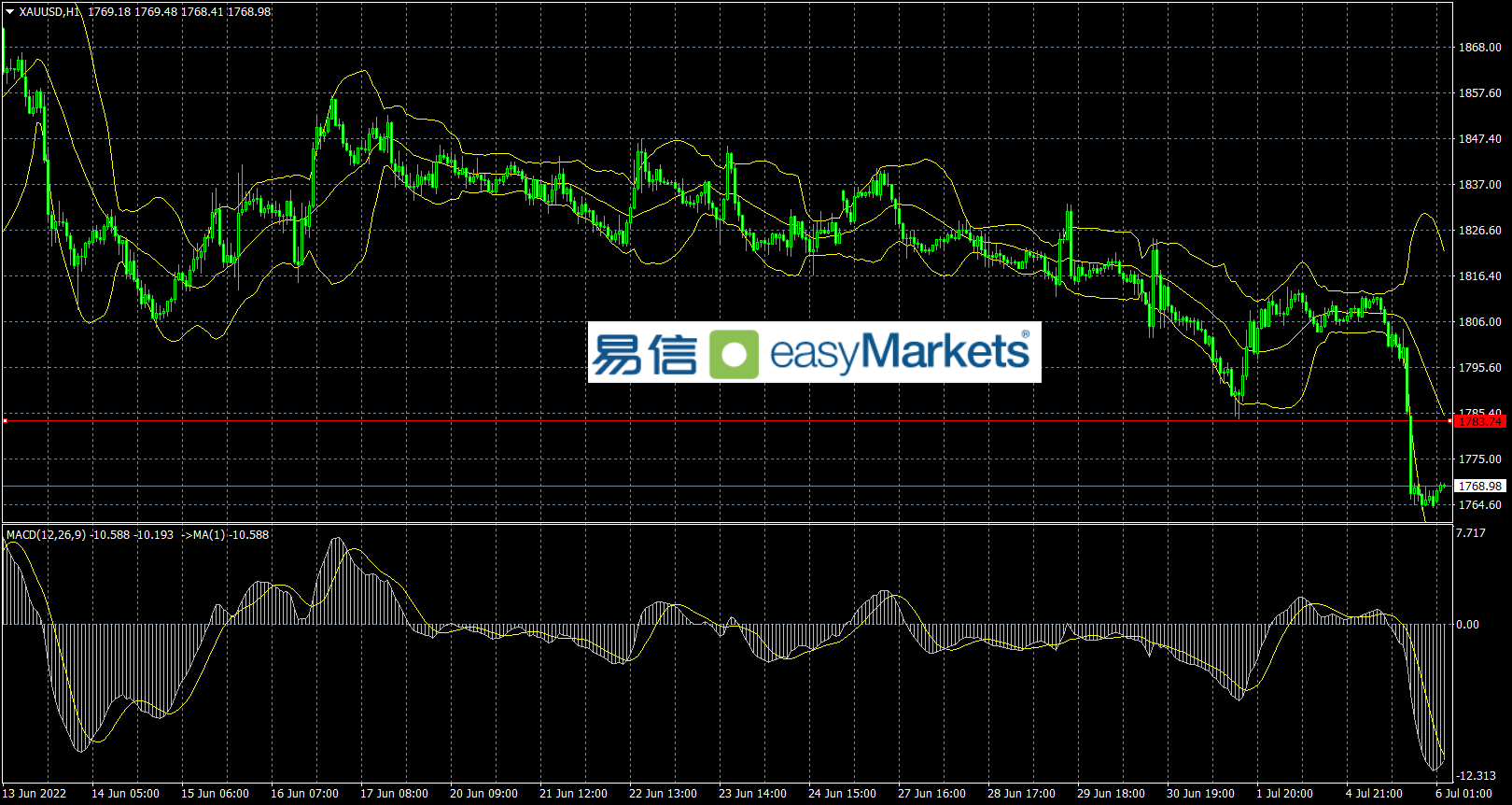Click the 30 Jun 19:00 time label
This screenshot has width=1512, height=805.
point(1200,794)
